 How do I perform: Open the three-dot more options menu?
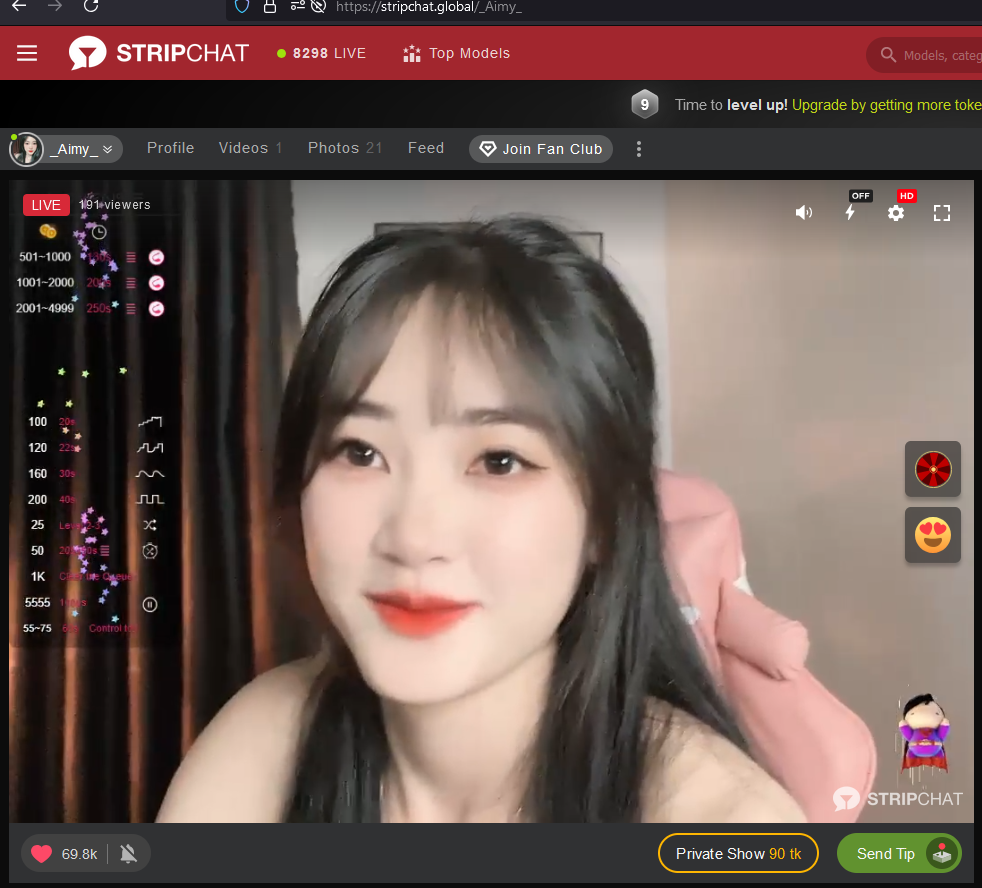639,149
